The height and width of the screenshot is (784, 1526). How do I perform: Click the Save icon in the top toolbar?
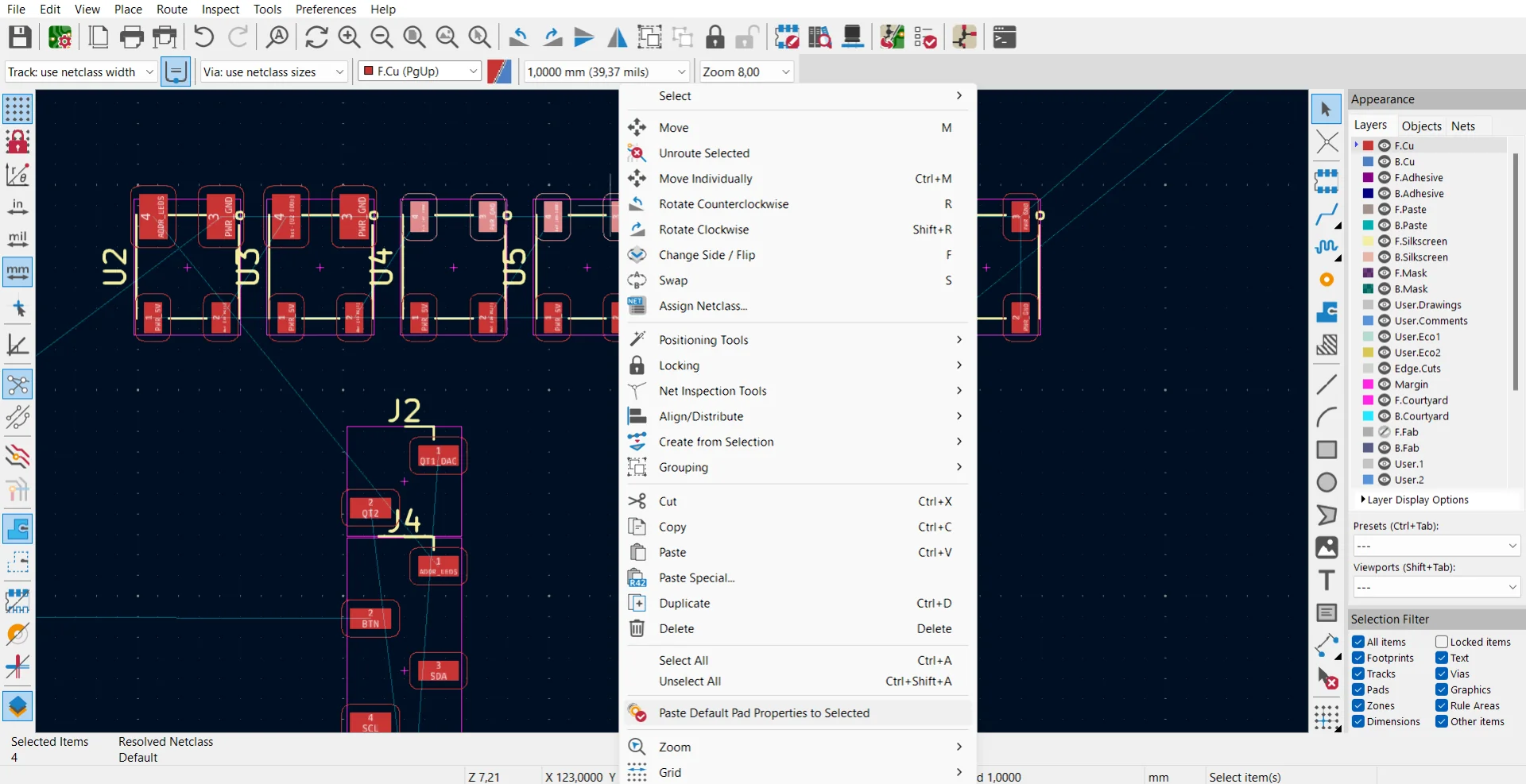click(20, 37)
